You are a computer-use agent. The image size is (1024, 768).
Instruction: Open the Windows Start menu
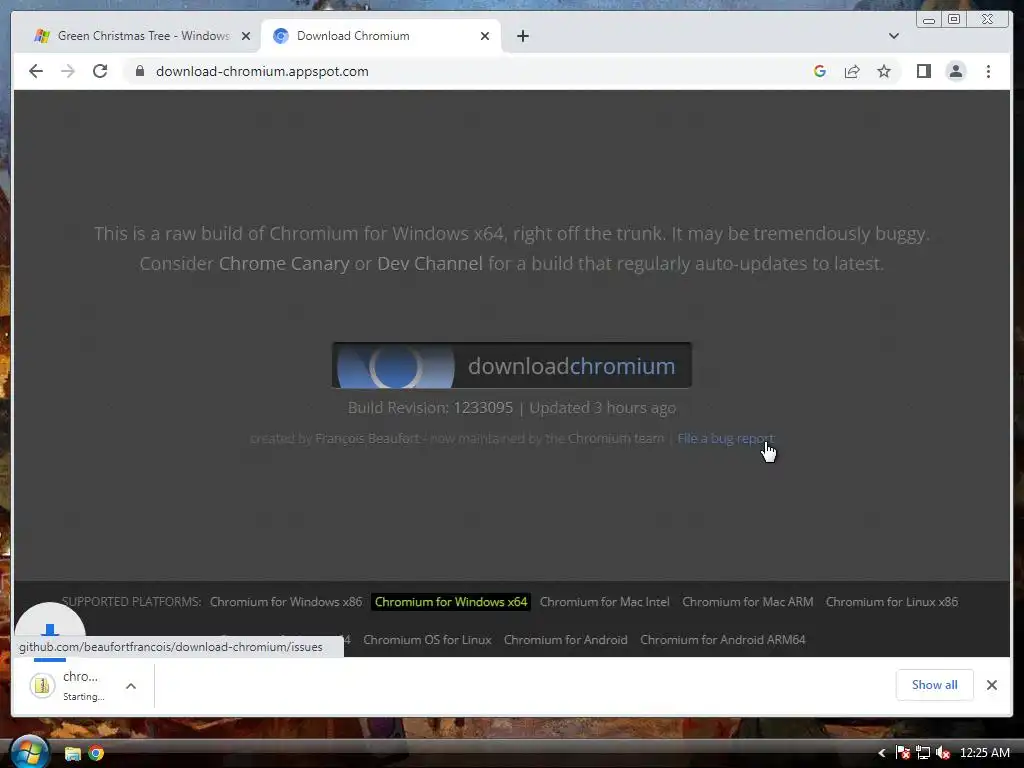coord(29,753)
